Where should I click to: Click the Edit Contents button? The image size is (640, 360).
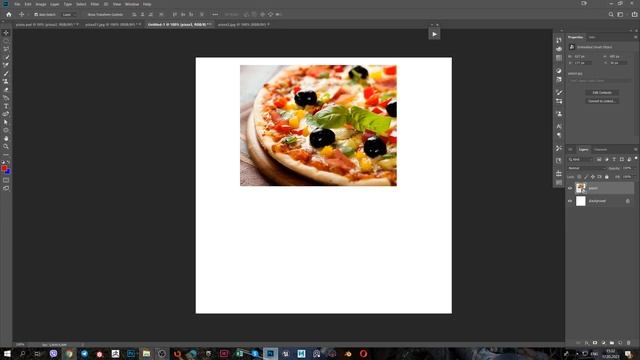602,93
